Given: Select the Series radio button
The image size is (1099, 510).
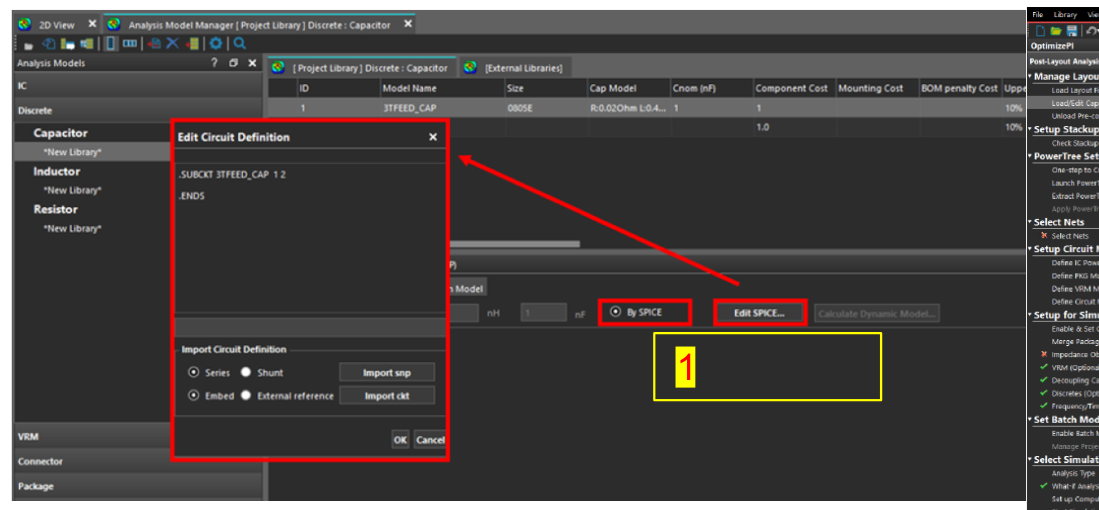Looking at the screenshot, I should coord(193,373).
